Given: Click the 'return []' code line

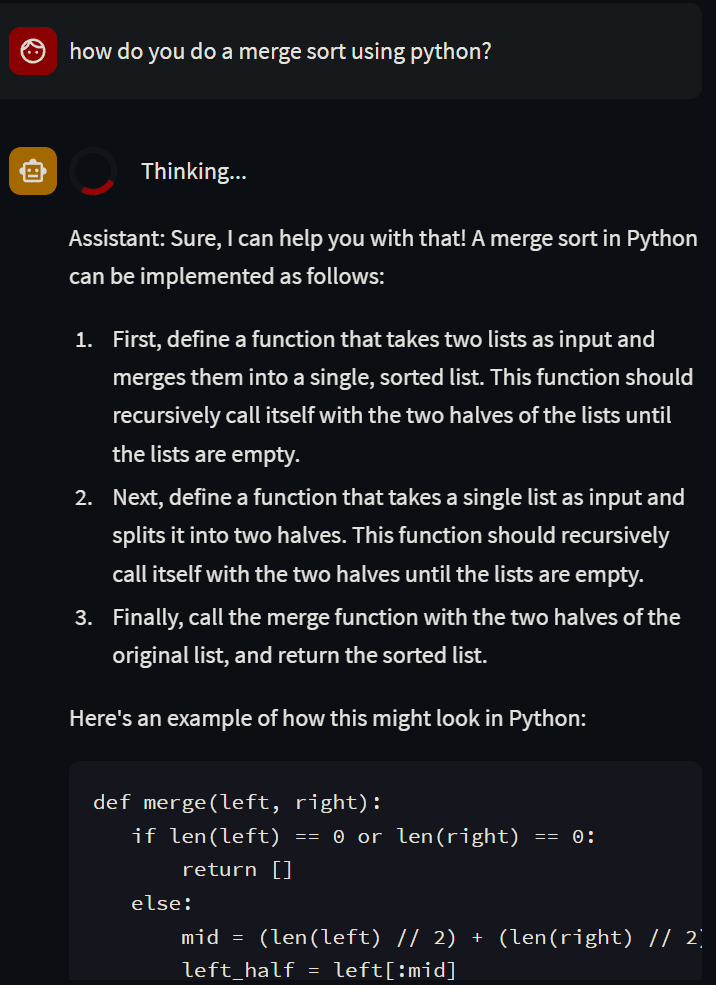Looking at the screenshot, I should 237,869.
